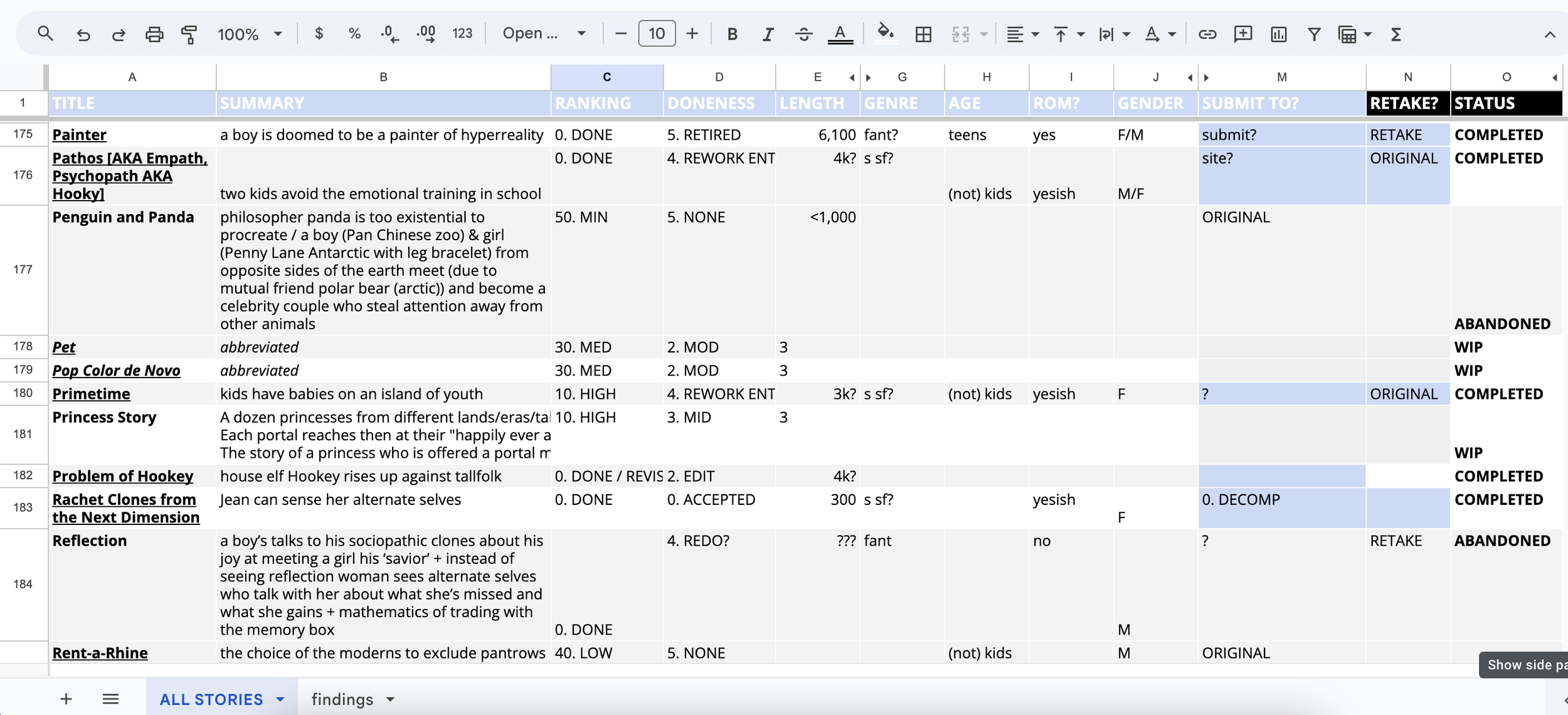Open the 100% zoom dropdown
Image resolution: width=1568 pixels, height=715 pixels.
click(x=250, y=34)
